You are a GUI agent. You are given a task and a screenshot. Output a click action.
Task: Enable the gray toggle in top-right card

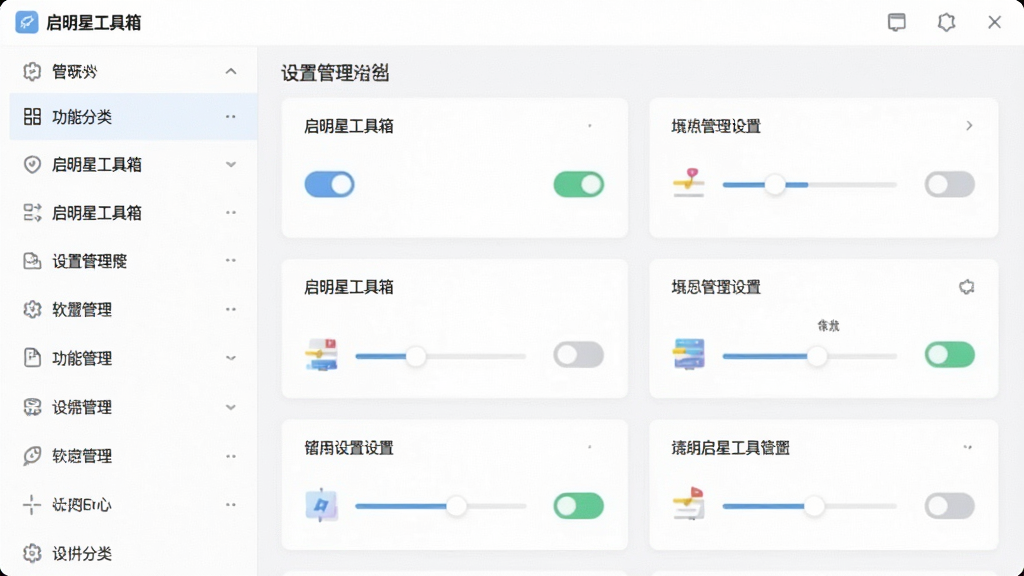(950, 185)
